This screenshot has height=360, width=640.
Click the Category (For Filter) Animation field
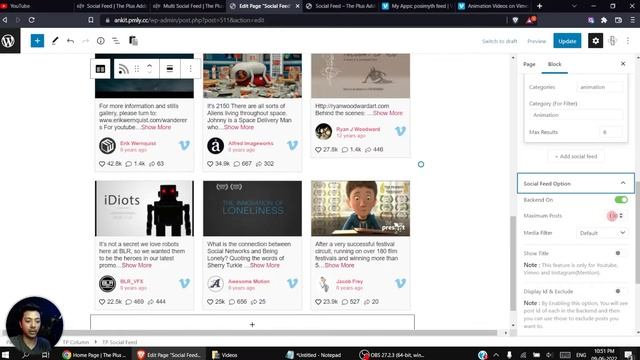tap(576, 115)
